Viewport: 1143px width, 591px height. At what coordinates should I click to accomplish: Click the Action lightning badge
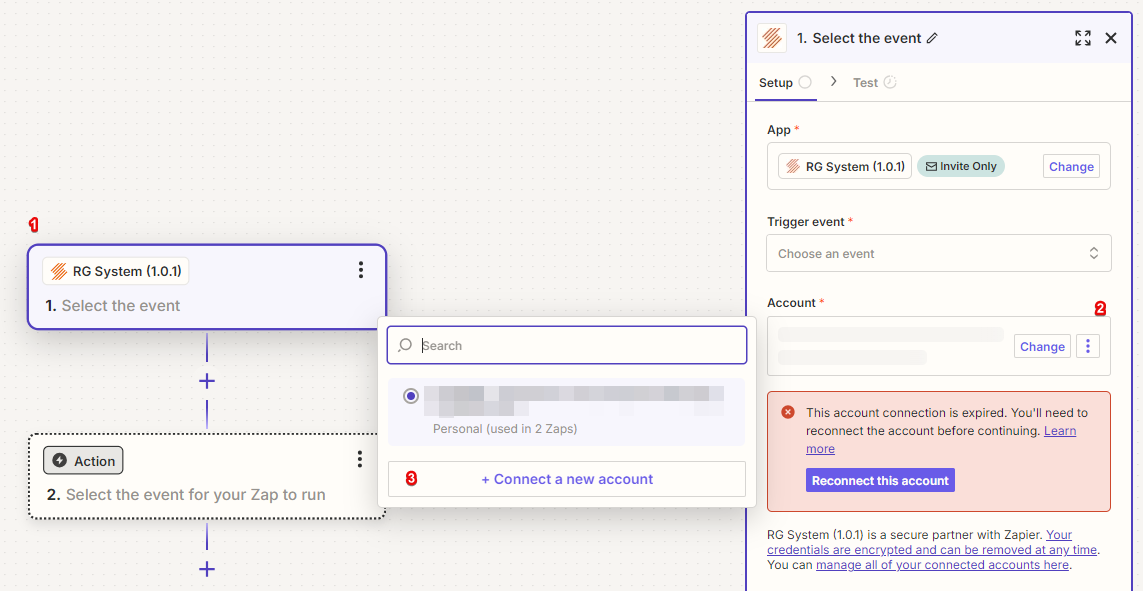(83, 461)
